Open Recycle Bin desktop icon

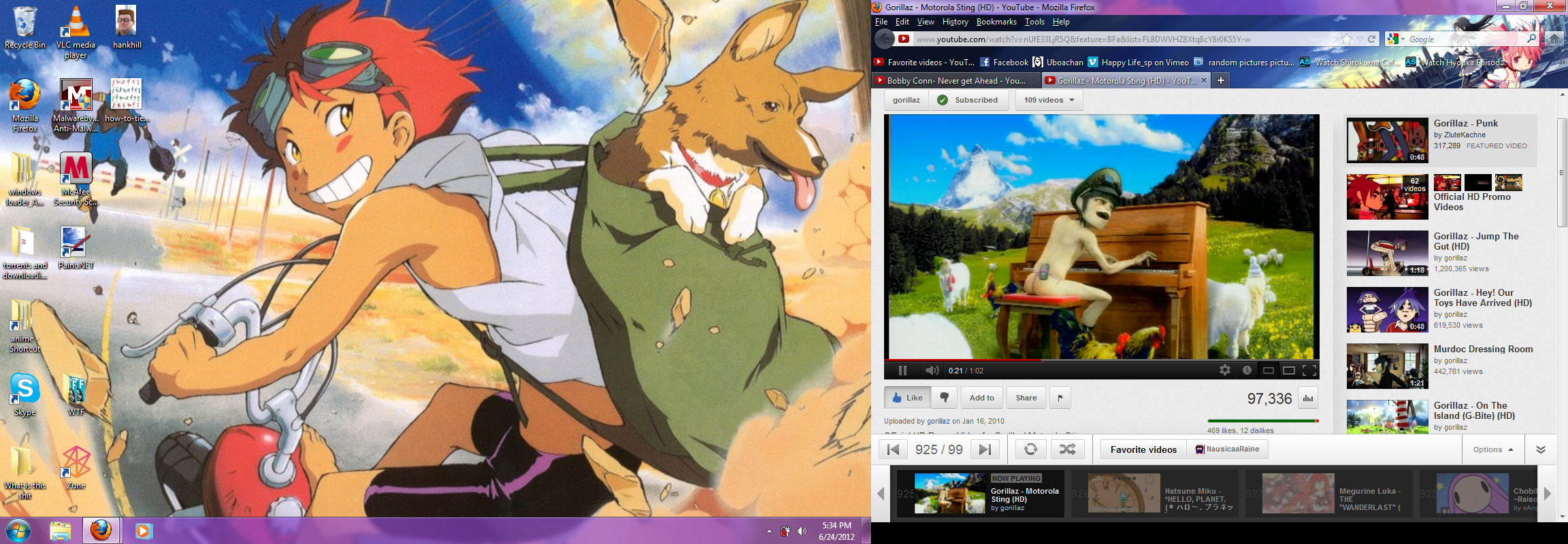tap(25, 28)
